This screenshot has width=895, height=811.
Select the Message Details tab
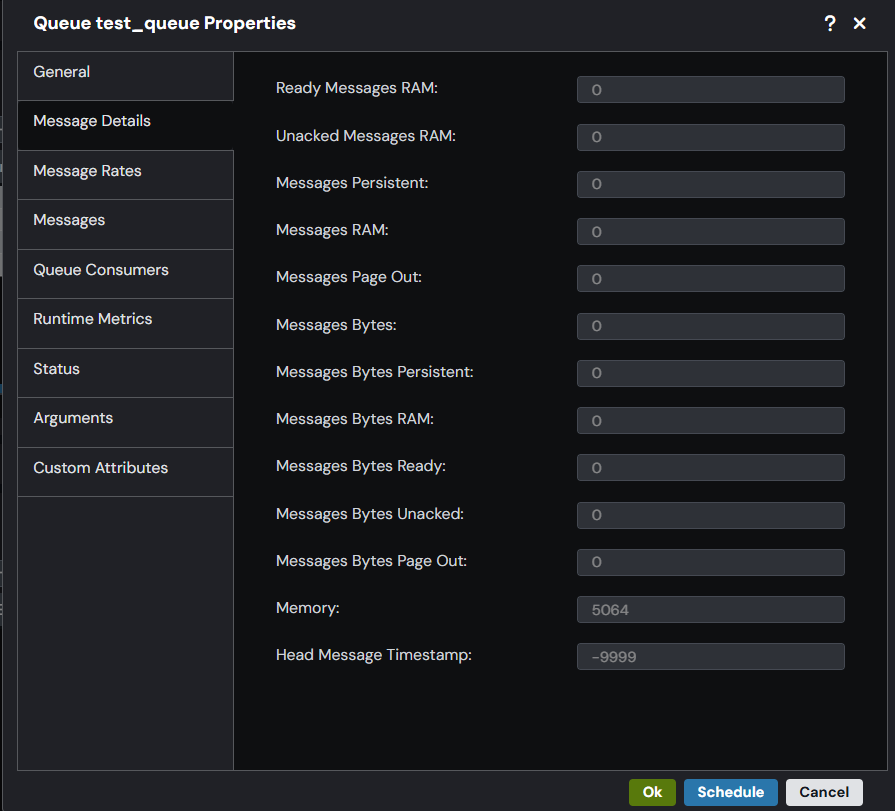[126, 126]
